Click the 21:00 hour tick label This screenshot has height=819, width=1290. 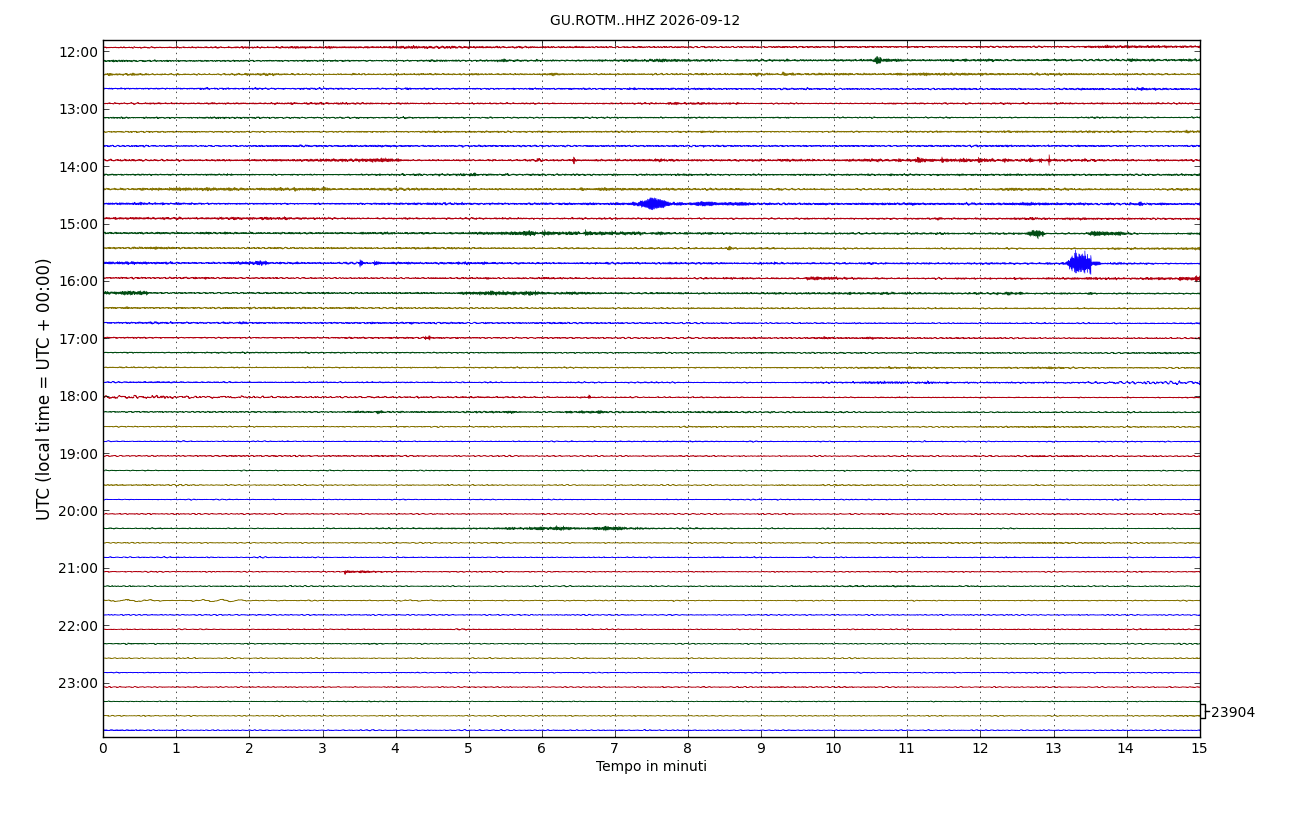pos(78,568)
